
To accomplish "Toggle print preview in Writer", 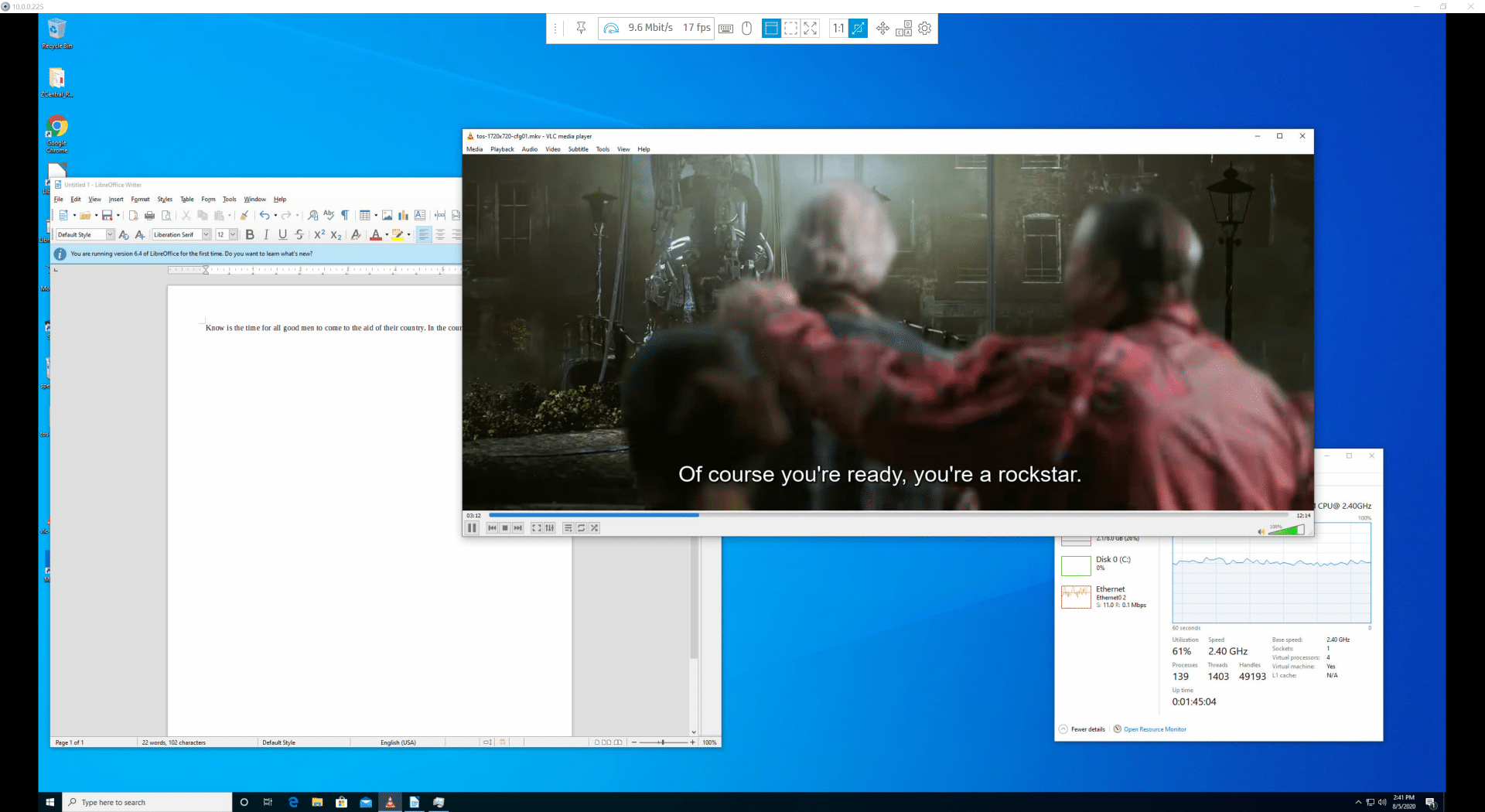I will pos(166,216).
